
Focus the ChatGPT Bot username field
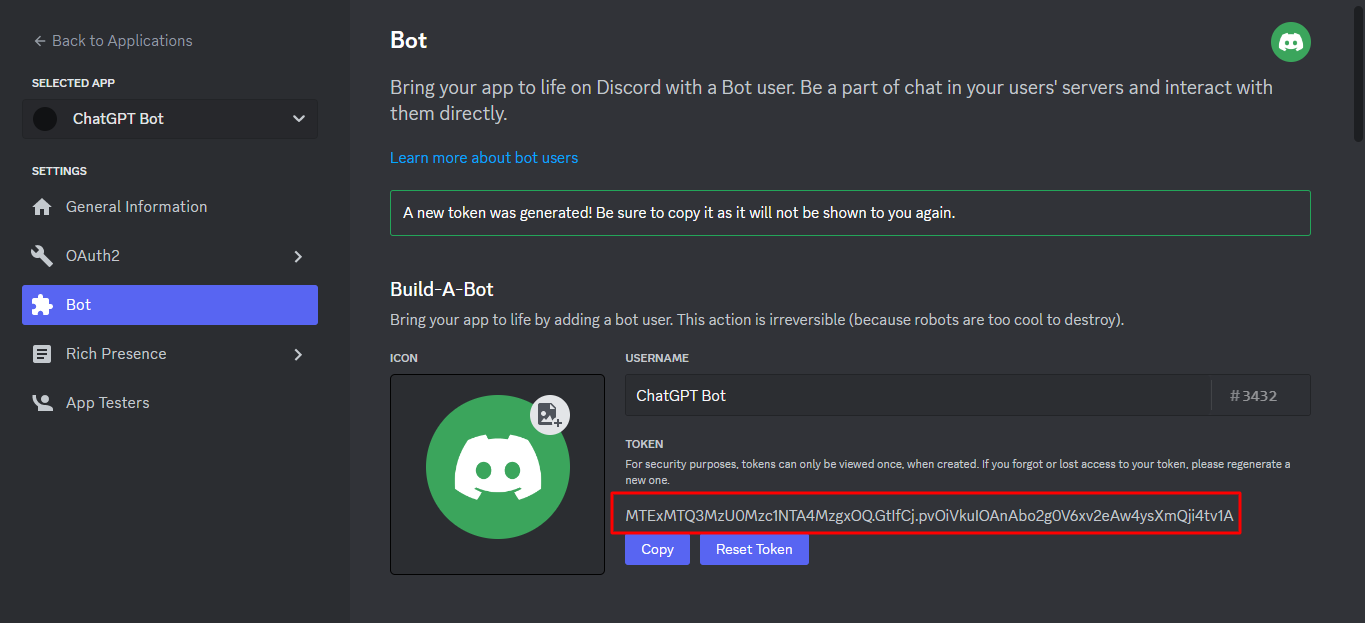(917, 395)
